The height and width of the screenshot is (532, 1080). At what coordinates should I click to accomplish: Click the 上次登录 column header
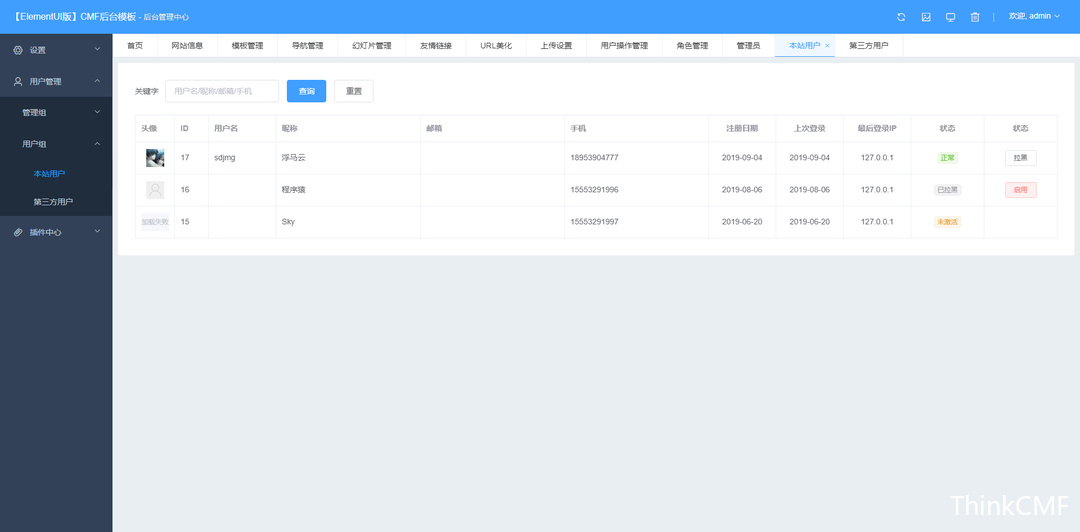809,129
